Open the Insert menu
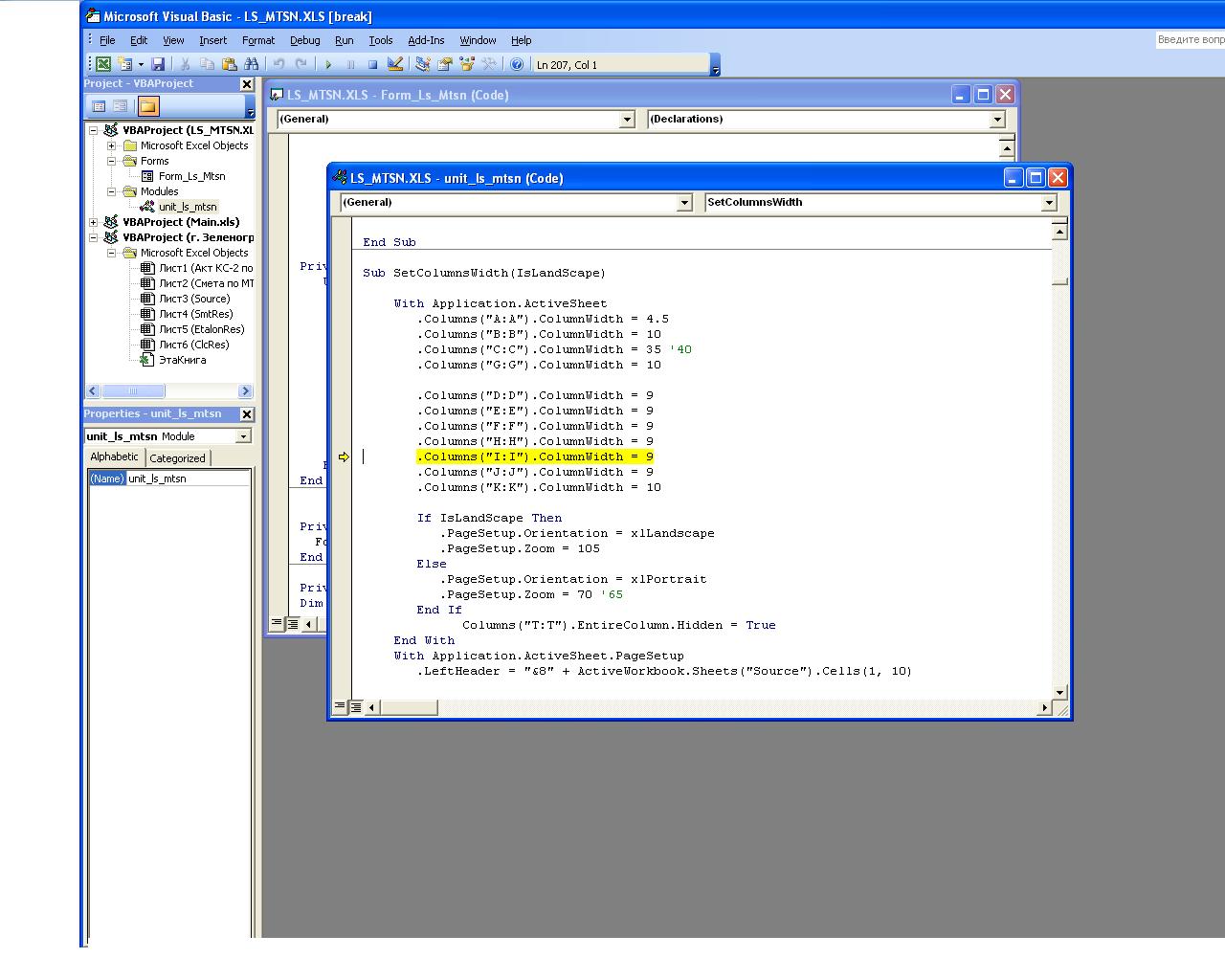This screenshot has height=980, width=1225. tap(212, 40)
